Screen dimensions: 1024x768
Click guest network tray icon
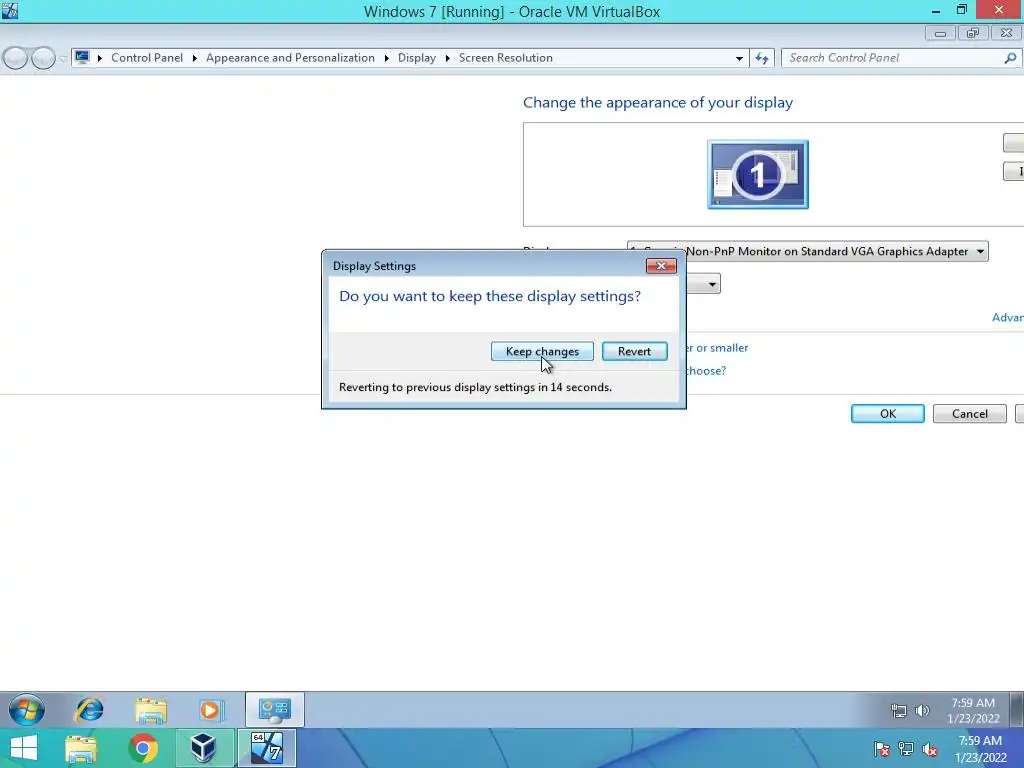coord(899,711)
